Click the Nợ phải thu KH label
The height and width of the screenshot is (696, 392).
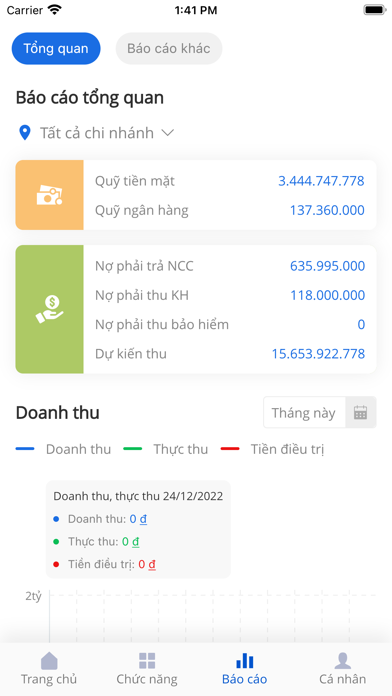pos(142,295)
